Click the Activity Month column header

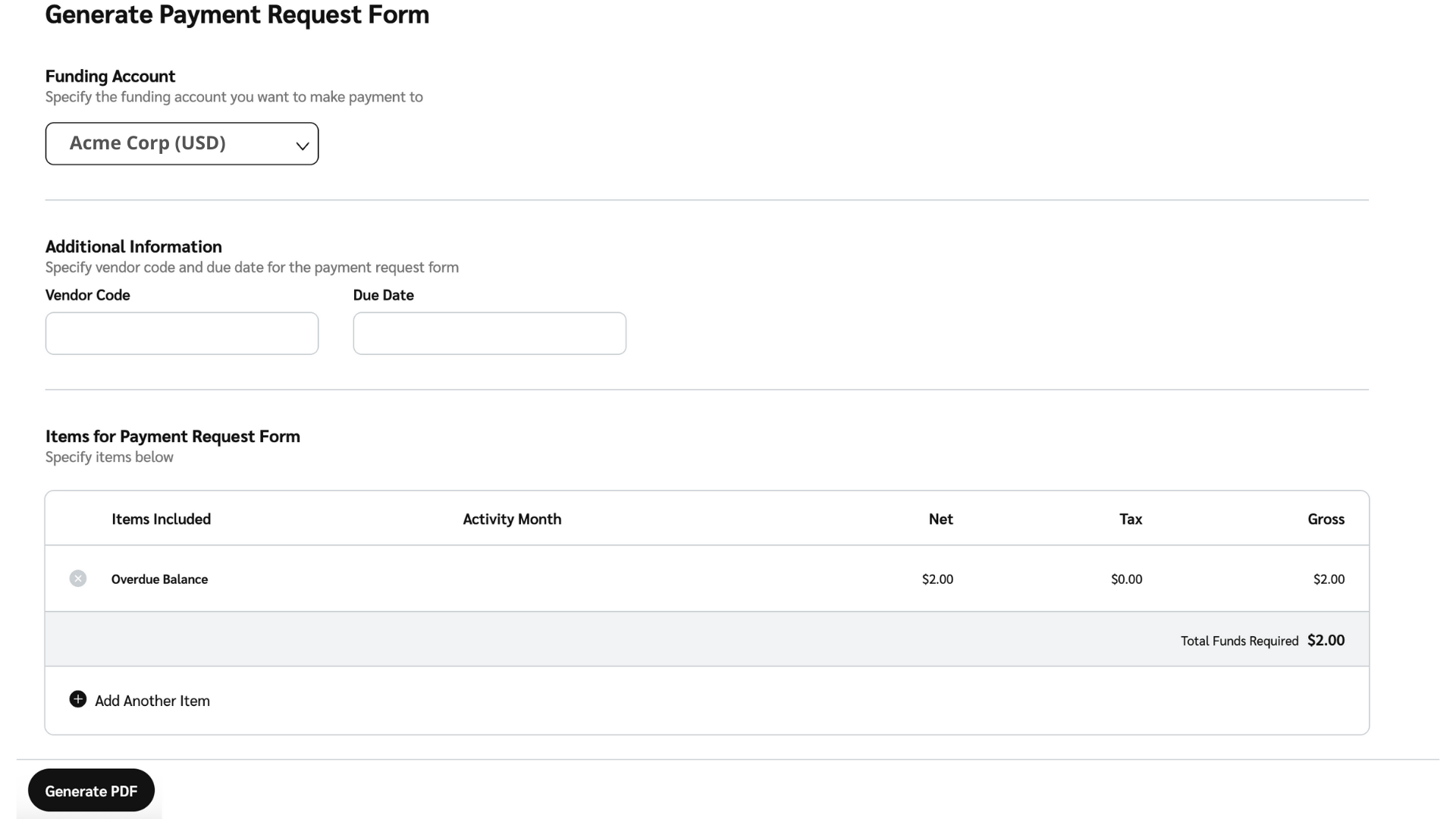point(512,519)
